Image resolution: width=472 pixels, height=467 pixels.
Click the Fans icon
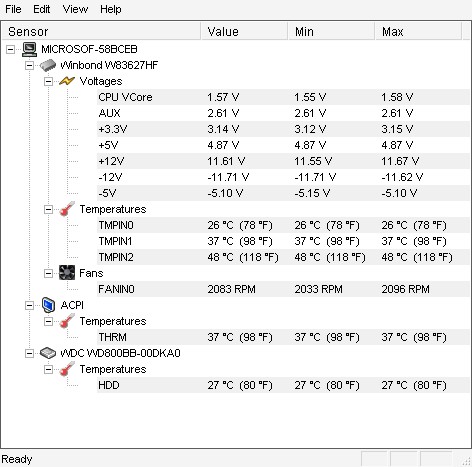67,273
